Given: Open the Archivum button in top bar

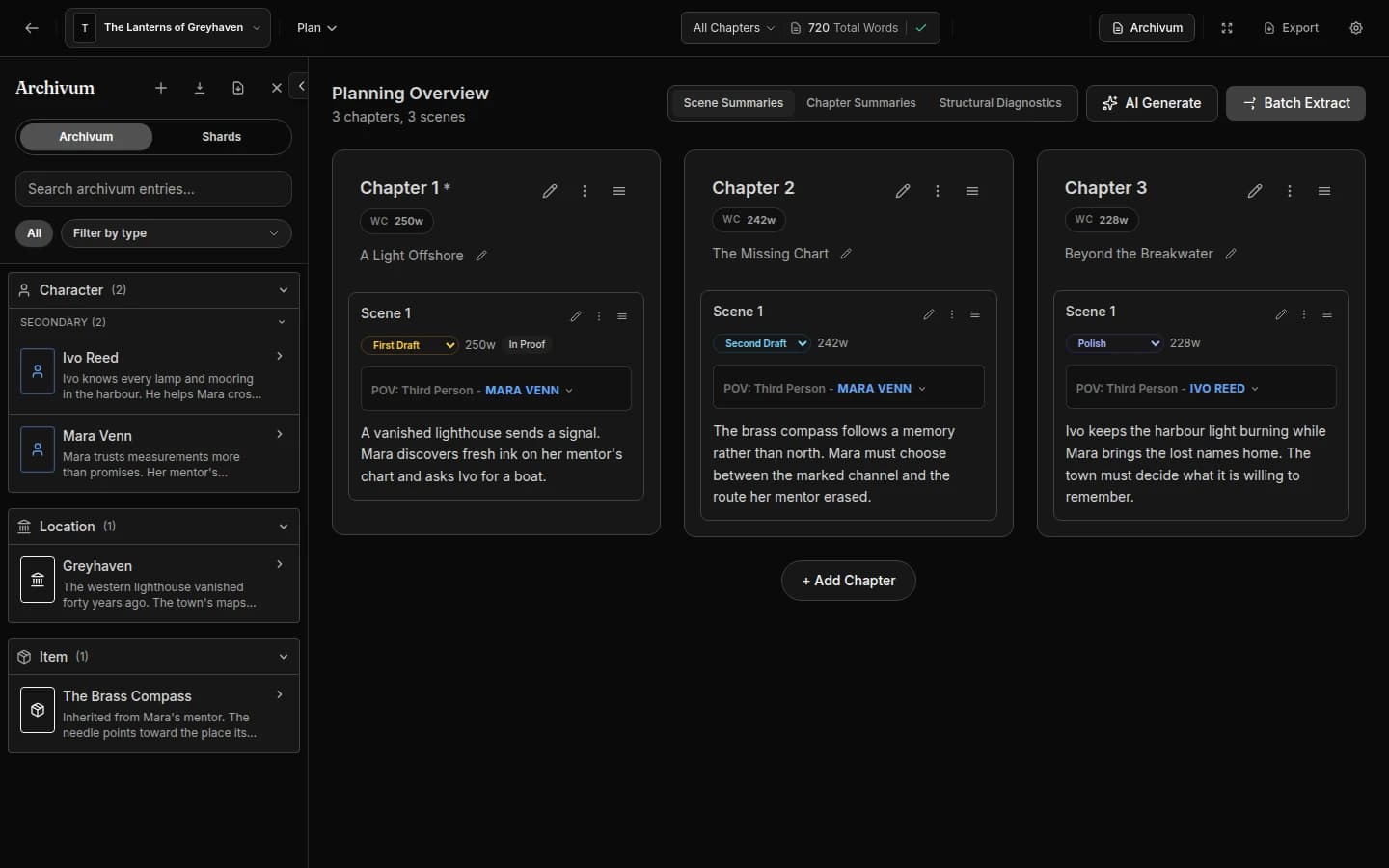Looking at the screenshot, I should pos(1147,28).
